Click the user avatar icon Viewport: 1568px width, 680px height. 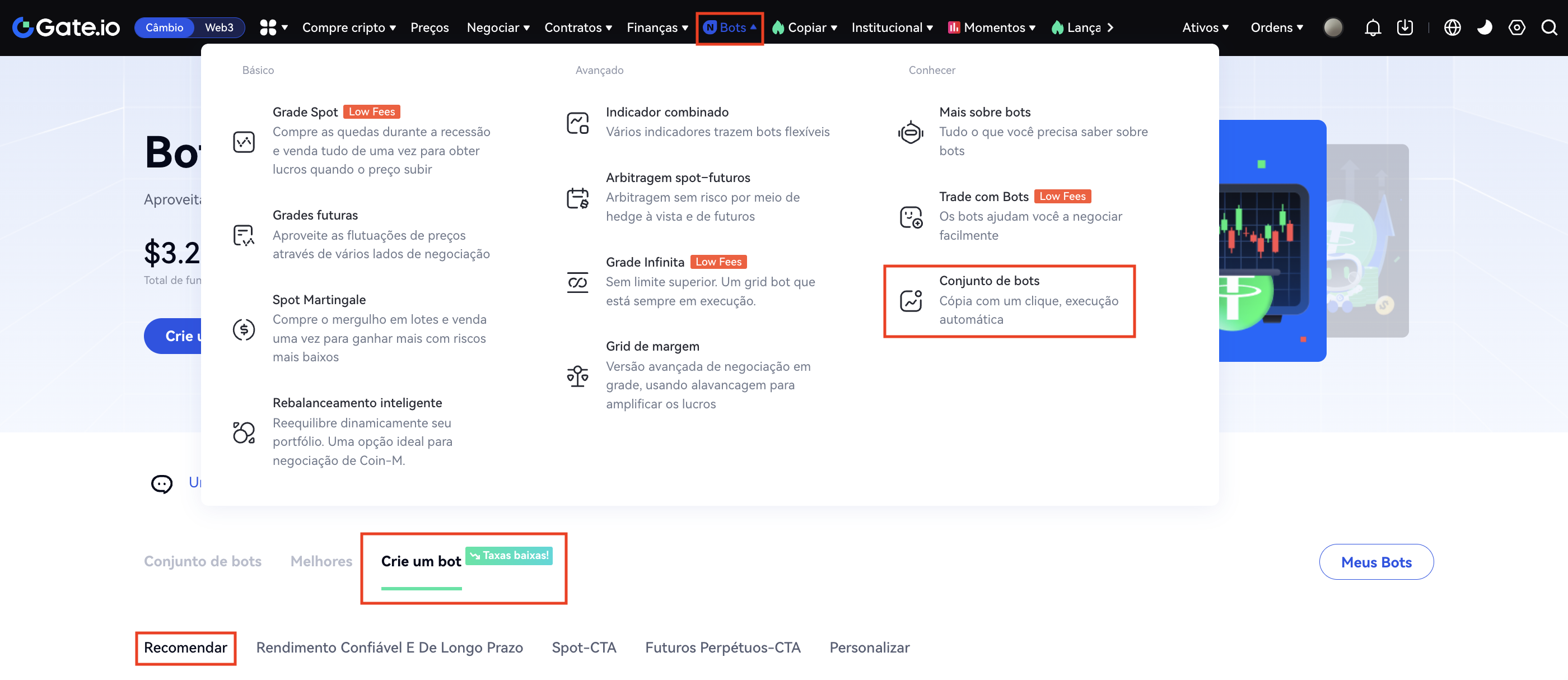1332,27
